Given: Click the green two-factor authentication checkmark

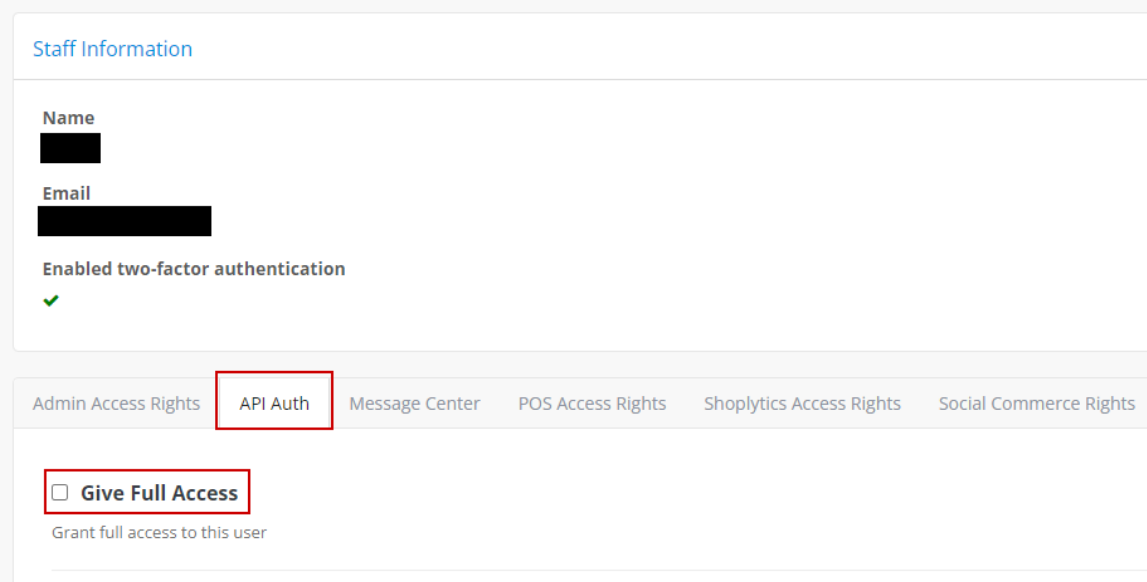Looking at the screenshot, I should [51, 300].
